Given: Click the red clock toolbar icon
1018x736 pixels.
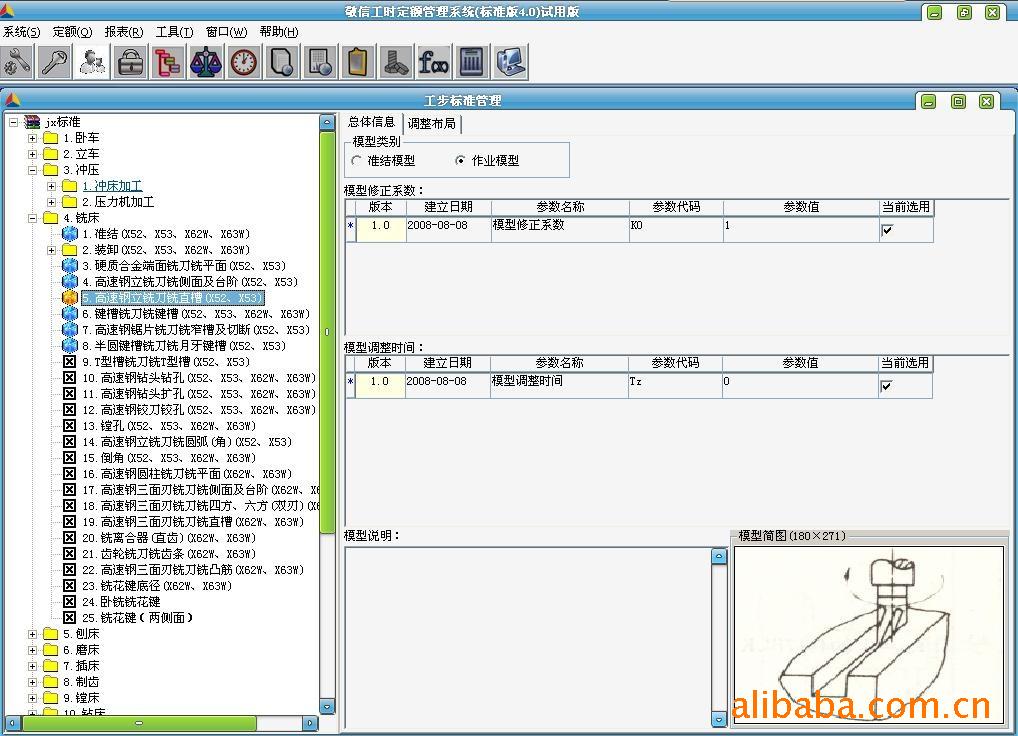Looking at the screenshot, I should point(244,62).
